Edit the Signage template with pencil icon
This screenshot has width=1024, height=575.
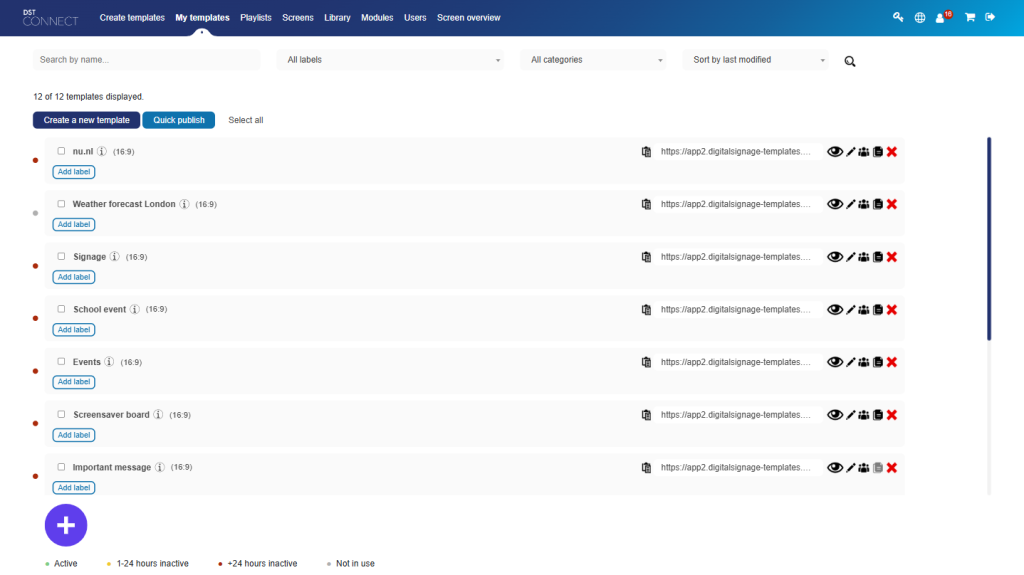click(x=851, y=257)
